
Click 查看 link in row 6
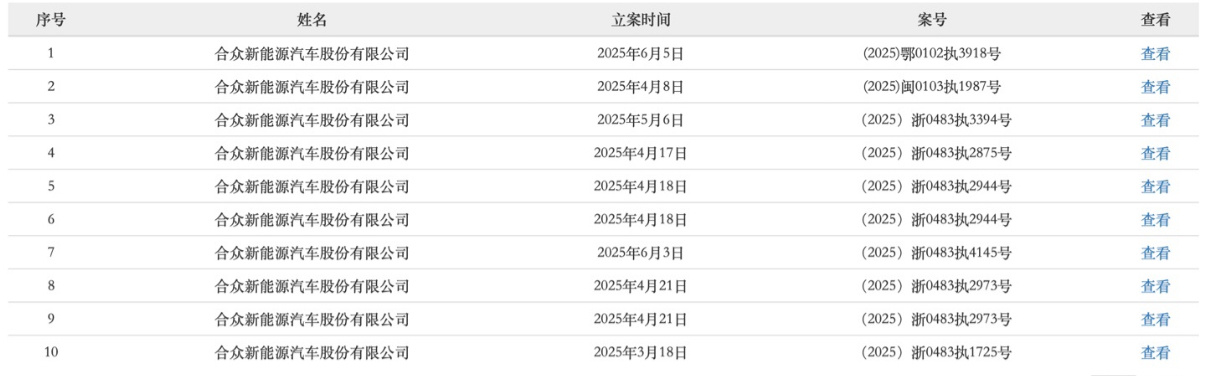[1155, 219]
